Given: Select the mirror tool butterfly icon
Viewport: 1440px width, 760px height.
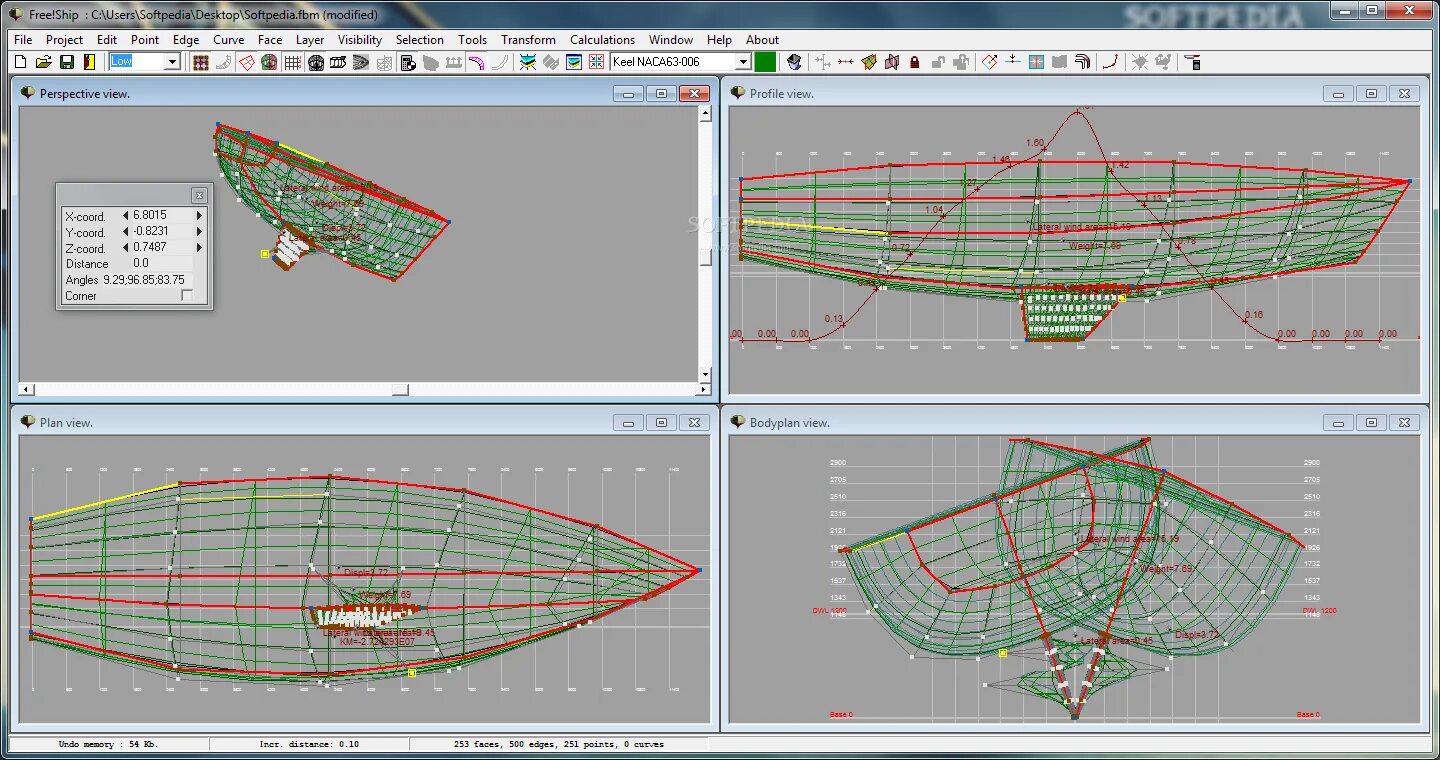Looking at the screenshot, I should [x=894, y=61].
